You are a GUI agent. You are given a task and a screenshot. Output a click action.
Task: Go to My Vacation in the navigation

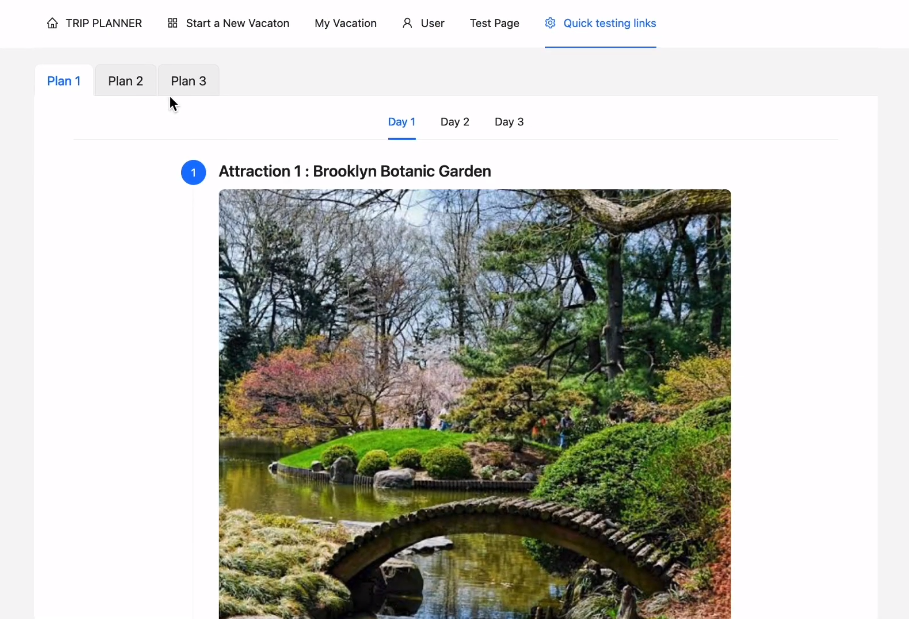(x=345, y=23)
